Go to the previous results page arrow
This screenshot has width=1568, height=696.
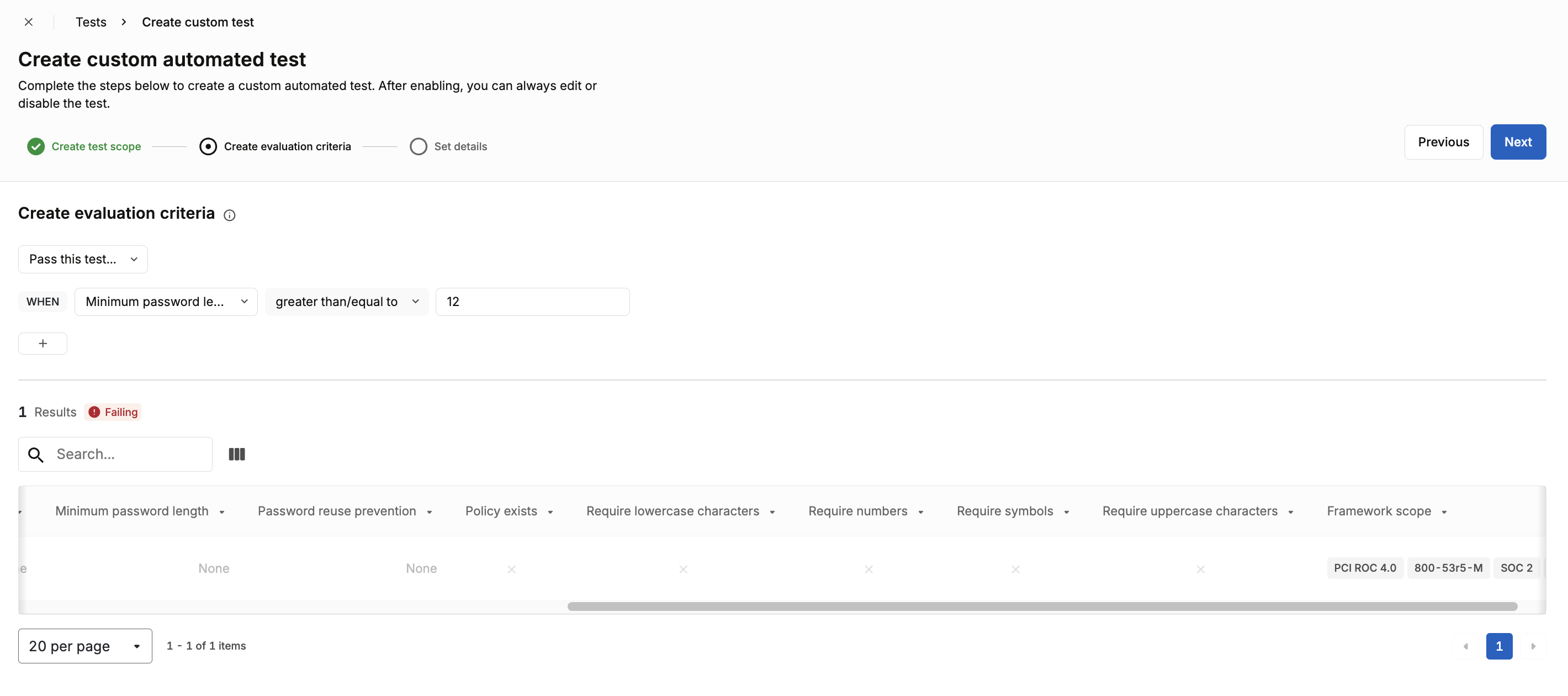(x=1466, y=646)
